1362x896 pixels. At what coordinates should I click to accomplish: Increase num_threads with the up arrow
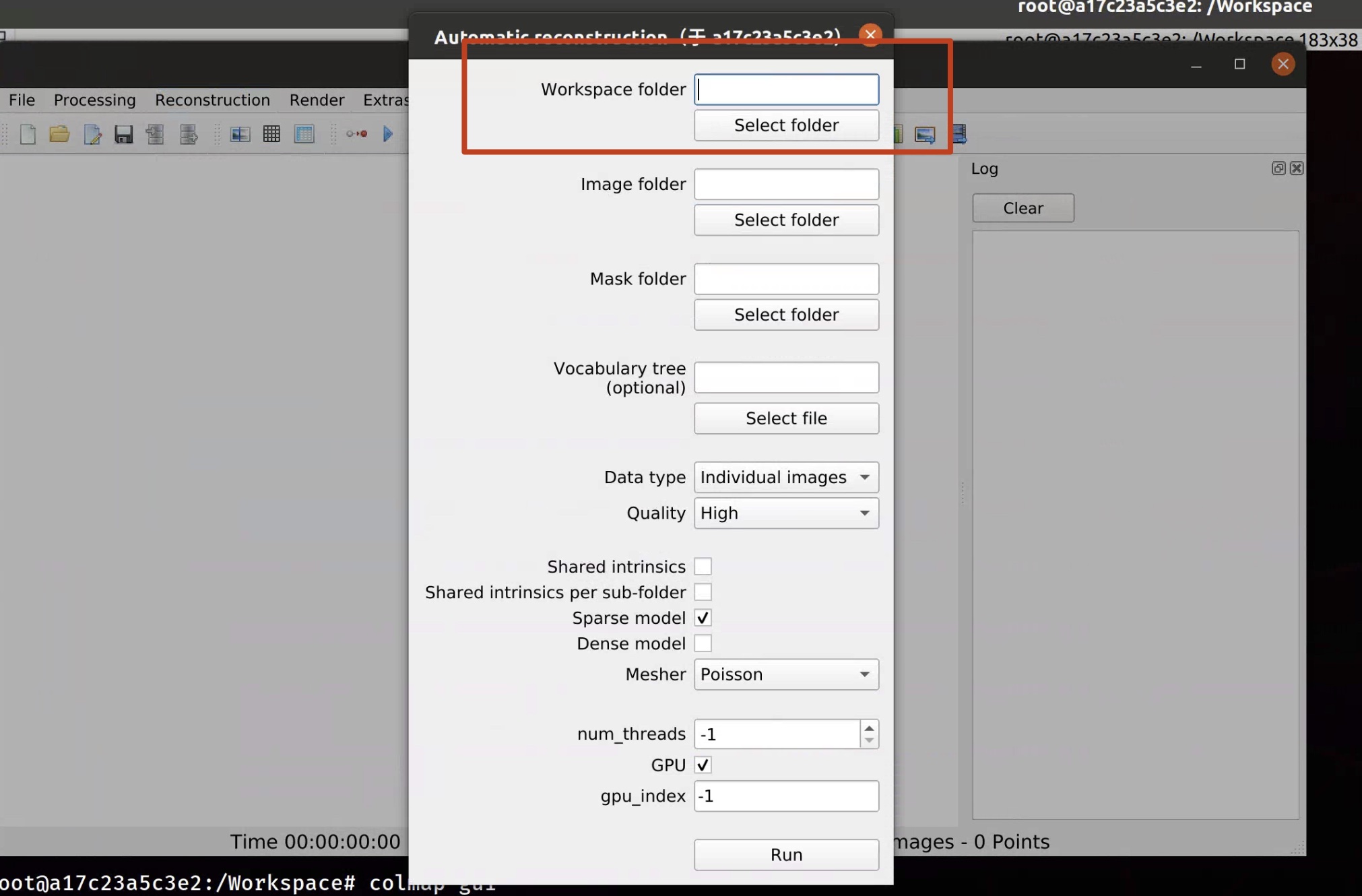pos(869,728)
